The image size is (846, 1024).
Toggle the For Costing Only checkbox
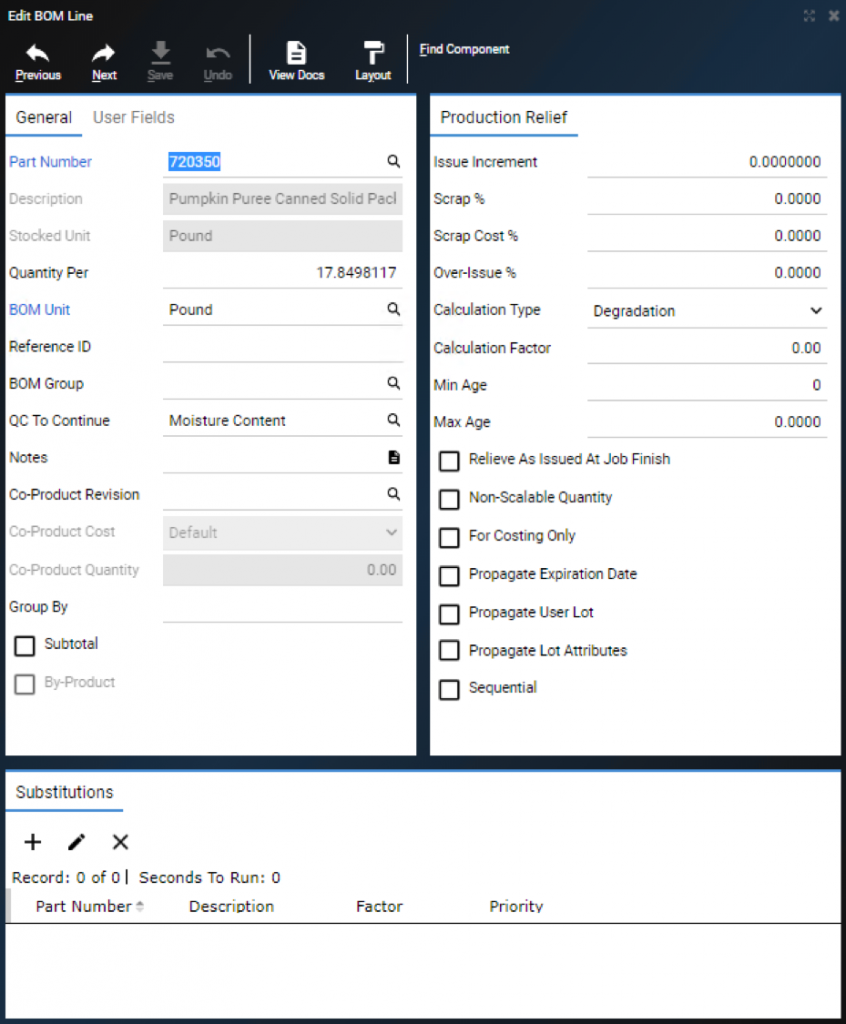(449, 537)
